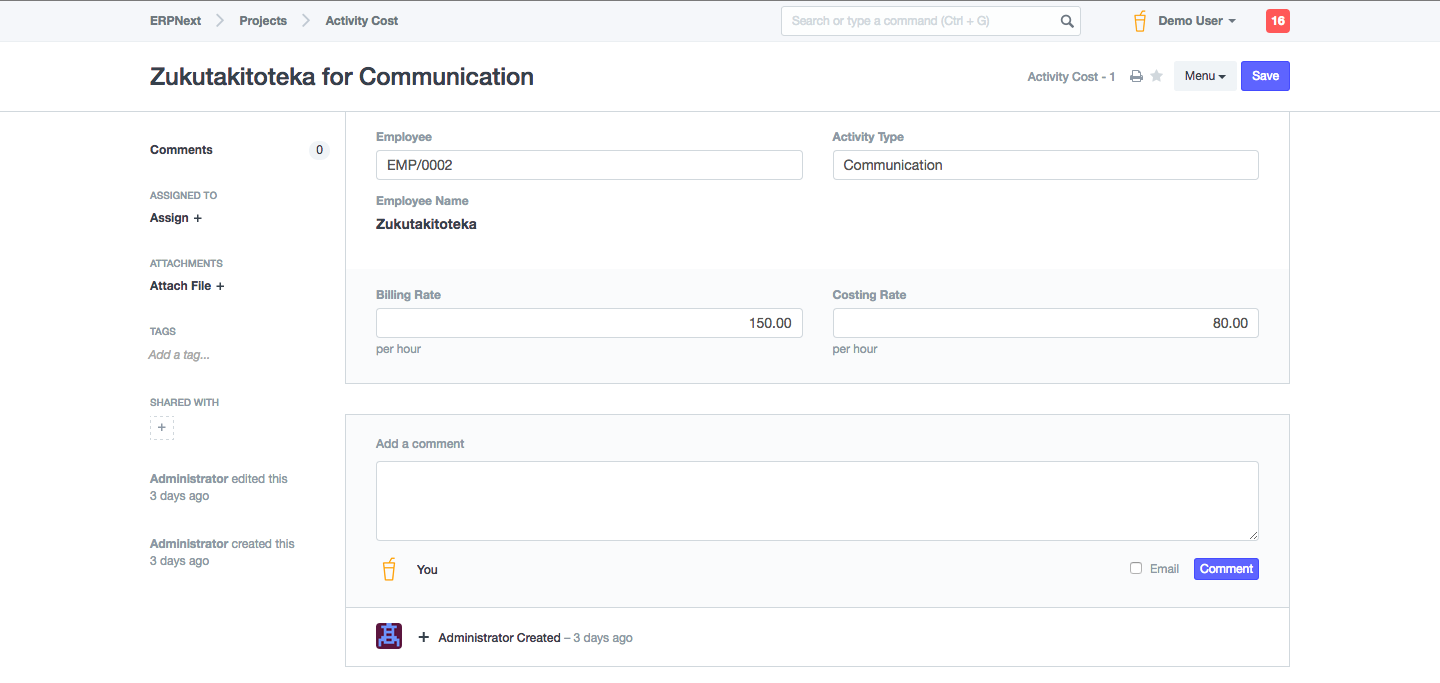Star this document as a favorite
Image resolution: width=1440 pixels, height=683 pixels.
tap(1157, 76)
